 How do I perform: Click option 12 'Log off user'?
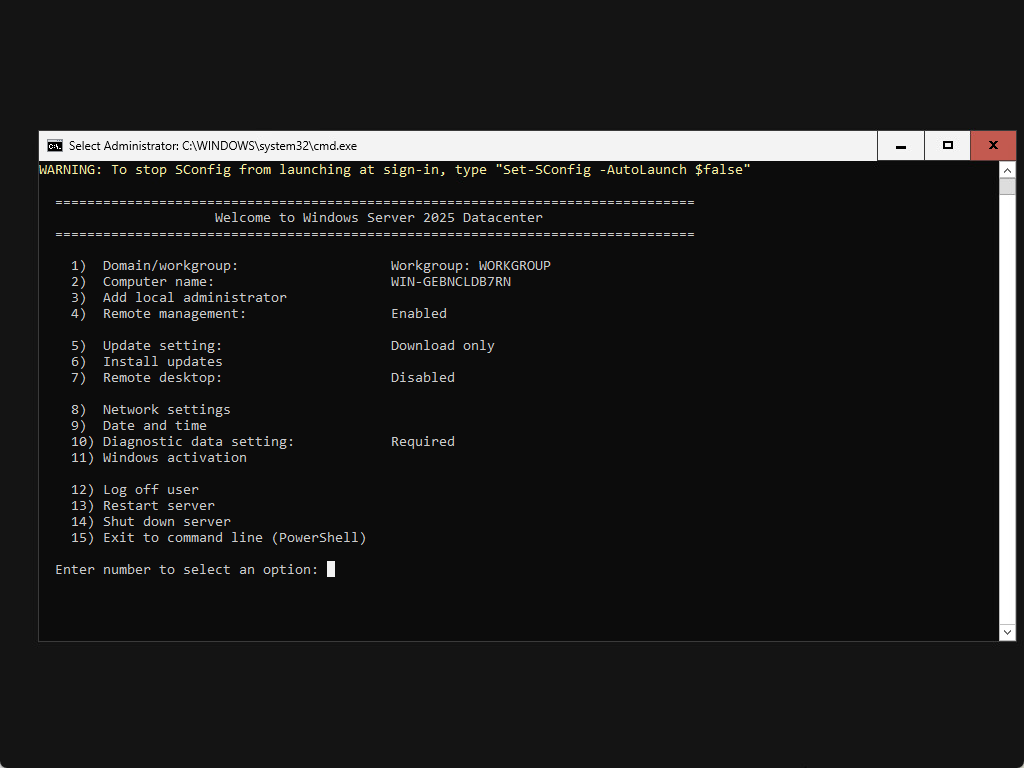(151, 490)
